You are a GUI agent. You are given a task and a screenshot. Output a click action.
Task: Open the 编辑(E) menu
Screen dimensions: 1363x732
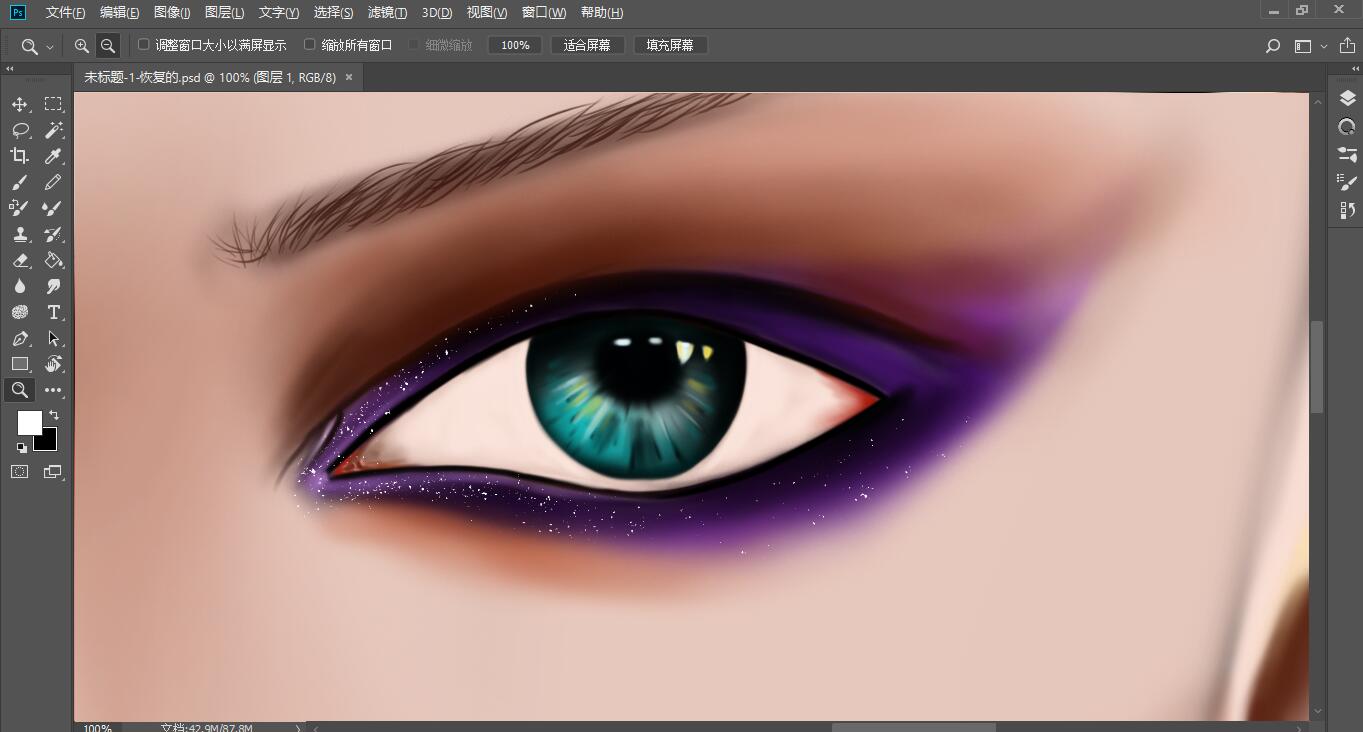[x=120, y=12]
